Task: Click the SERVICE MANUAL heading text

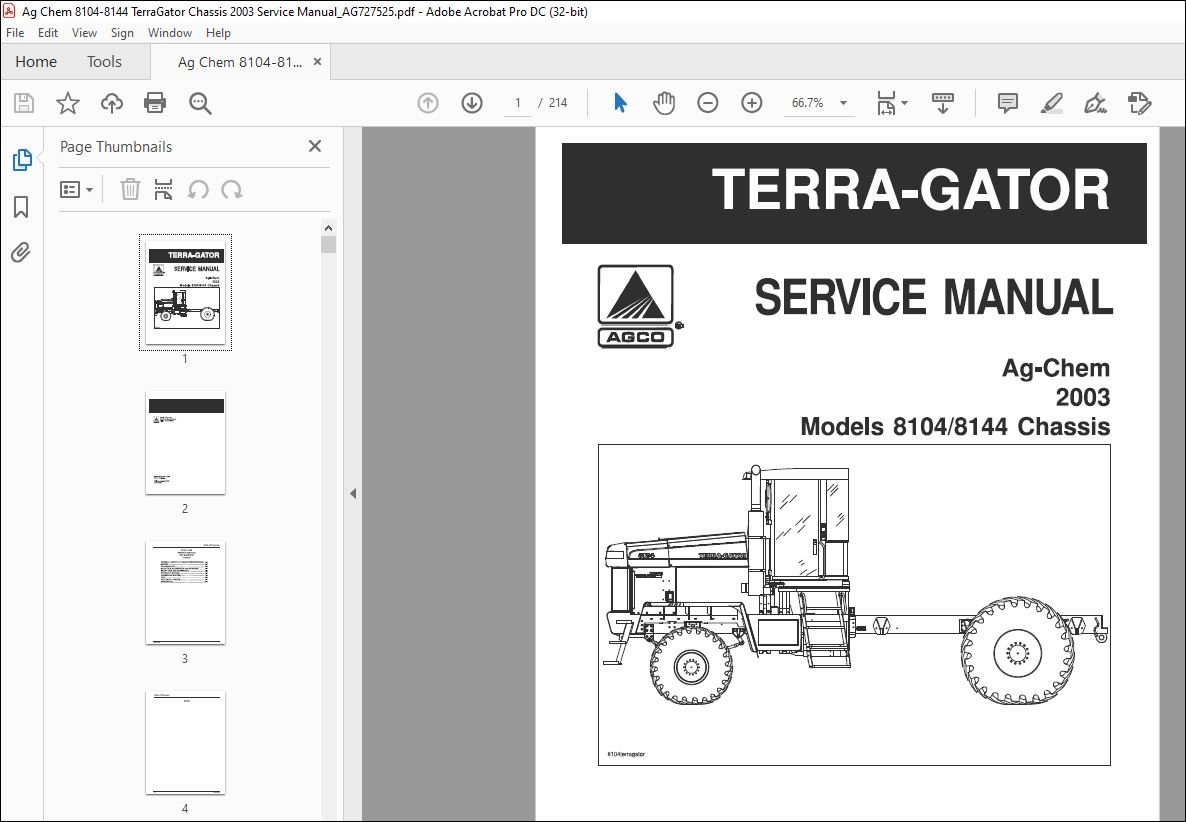Action: pyautogui.click(x=933, y=297)
